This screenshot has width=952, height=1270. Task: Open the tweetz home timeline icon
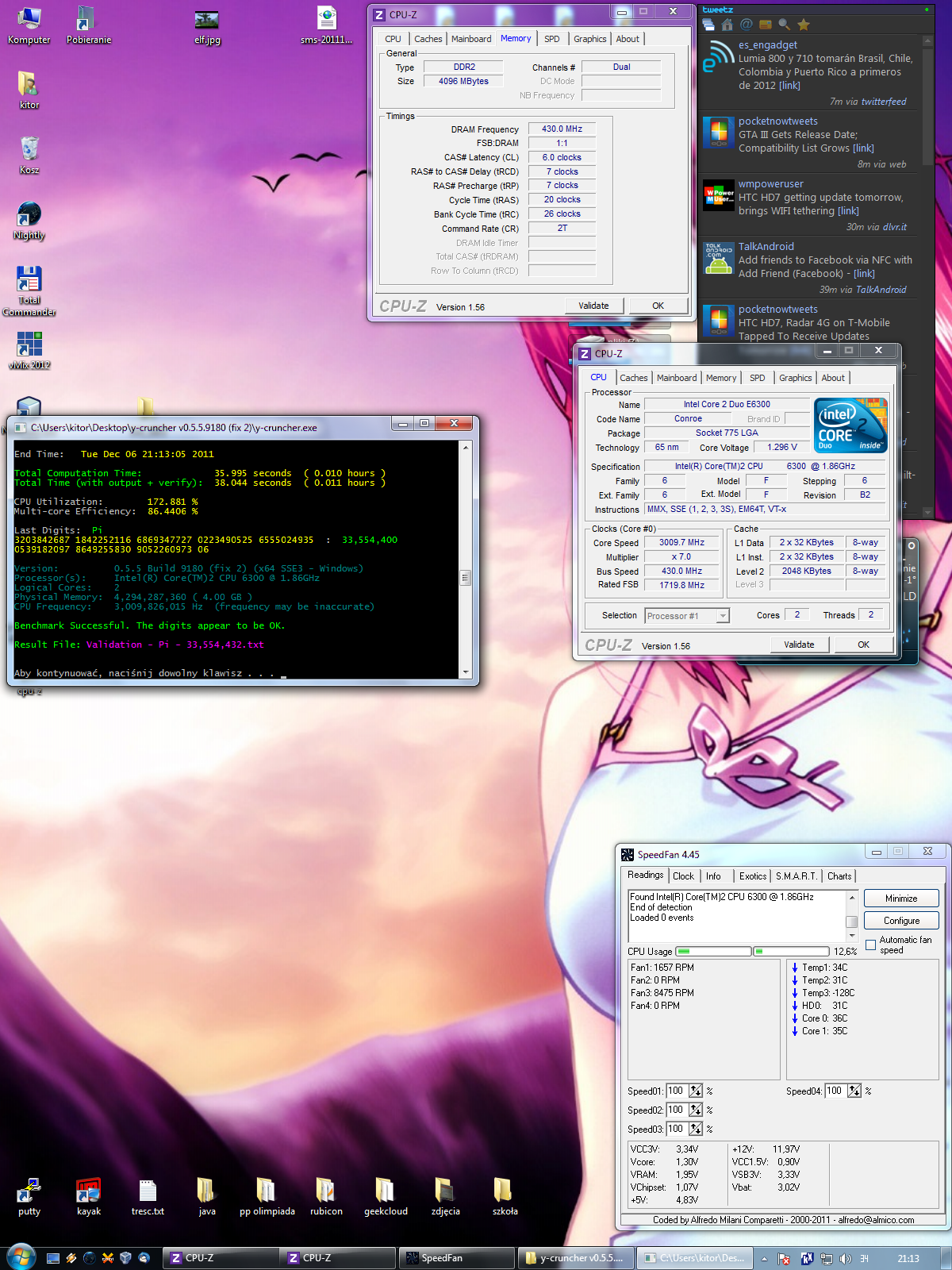pos(727,25)
